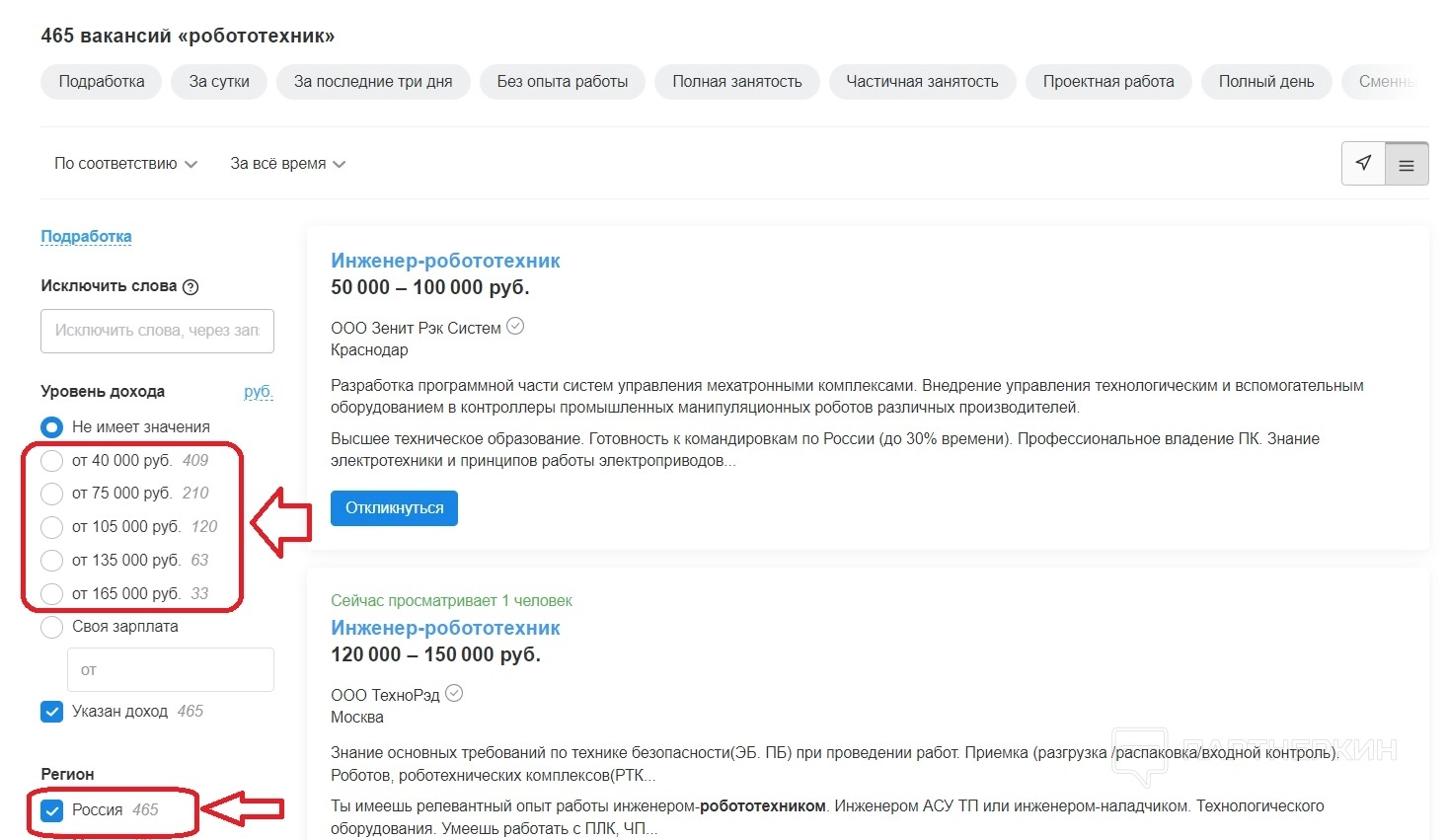The height and width of the screenshot is (840, 1448).
Task: Click verified badge next to ООО ТехноРэд
Action: pos(454,694)
